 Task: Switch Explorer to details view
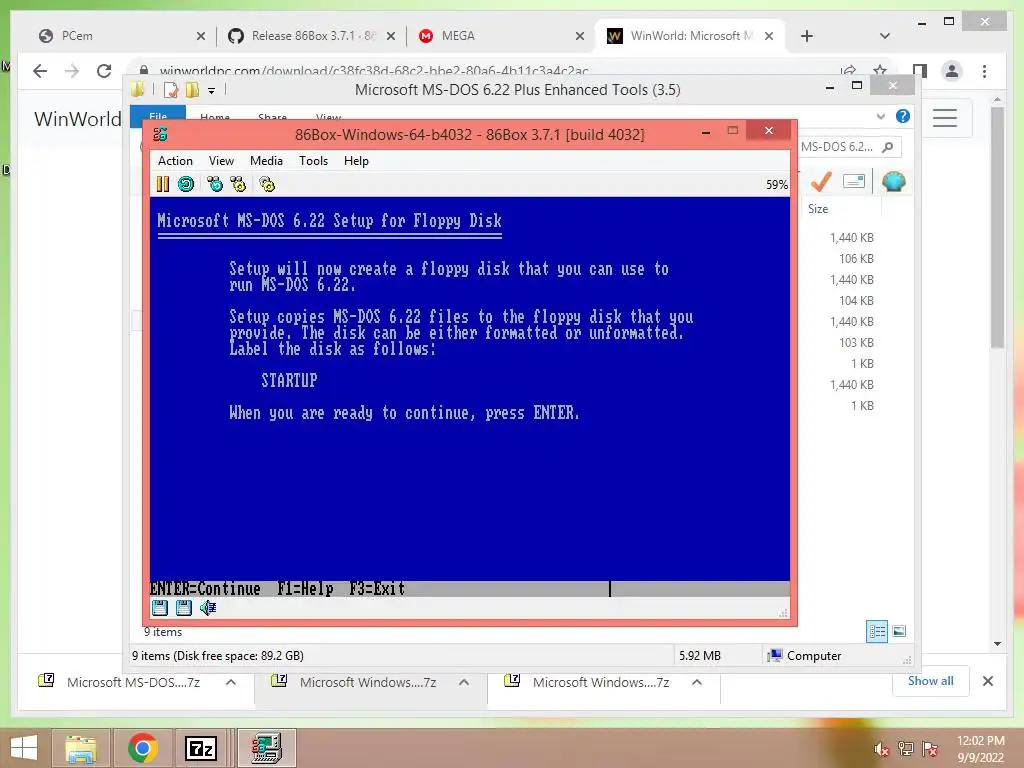(877, 632)
